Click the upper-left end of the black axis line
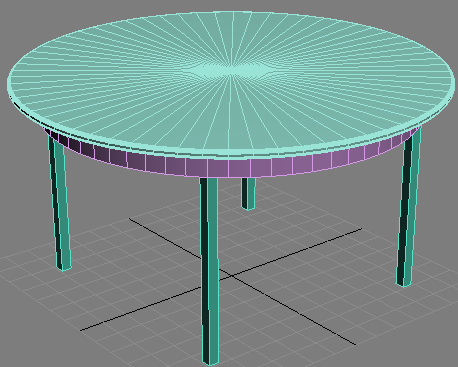The image size is (458, 367). 130,219
